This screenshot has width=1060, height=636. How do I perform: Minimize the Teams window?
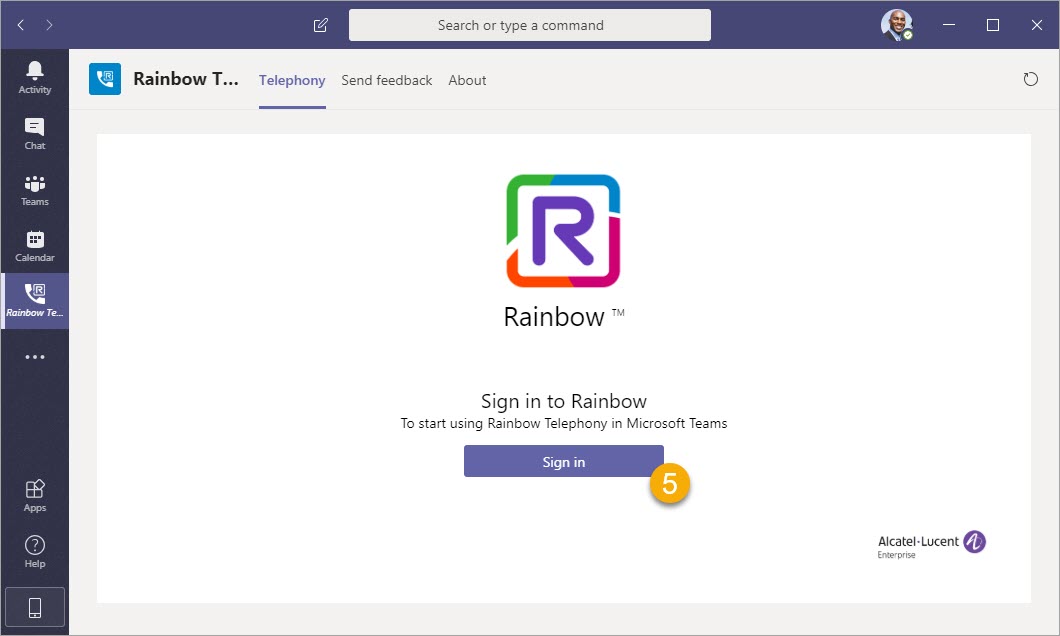948,25
